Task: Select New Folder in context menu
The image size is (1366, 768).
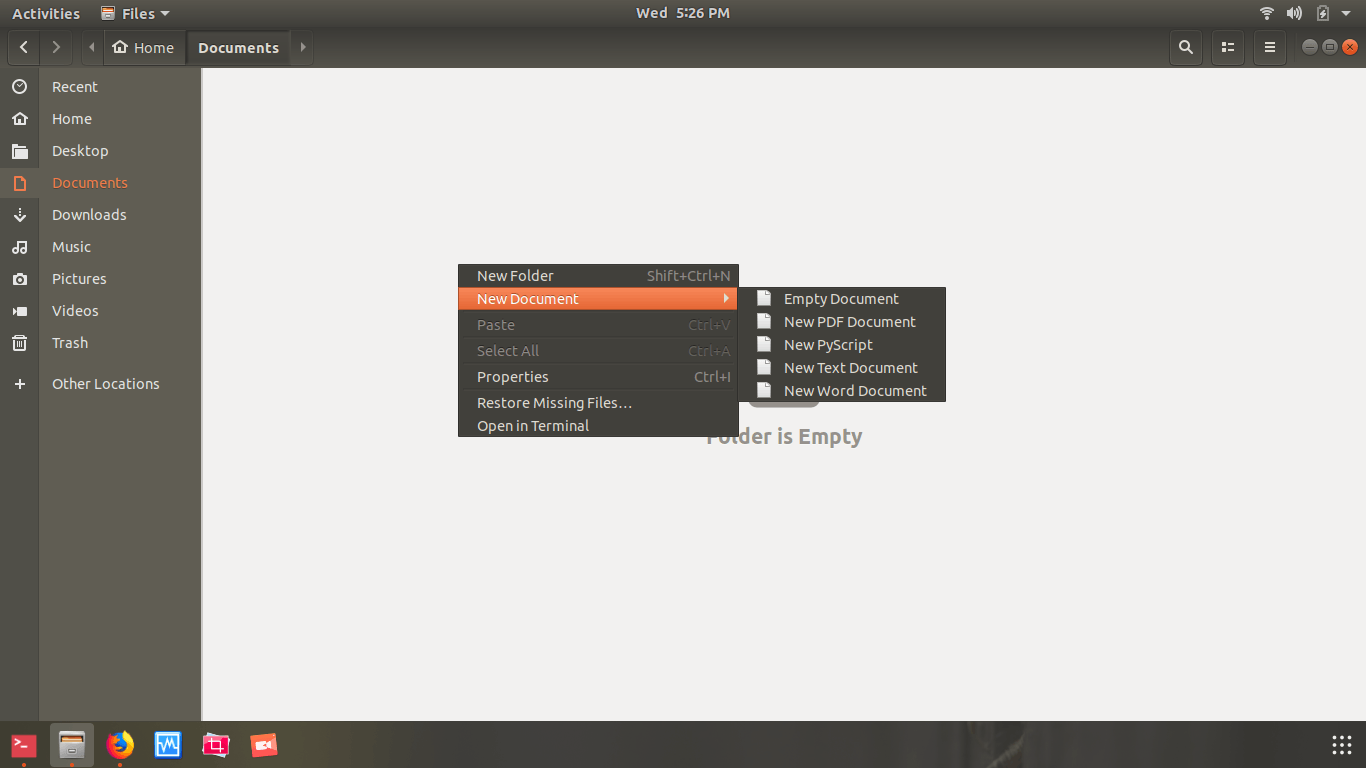Action: pyautogui.click(x=515, y=276)
